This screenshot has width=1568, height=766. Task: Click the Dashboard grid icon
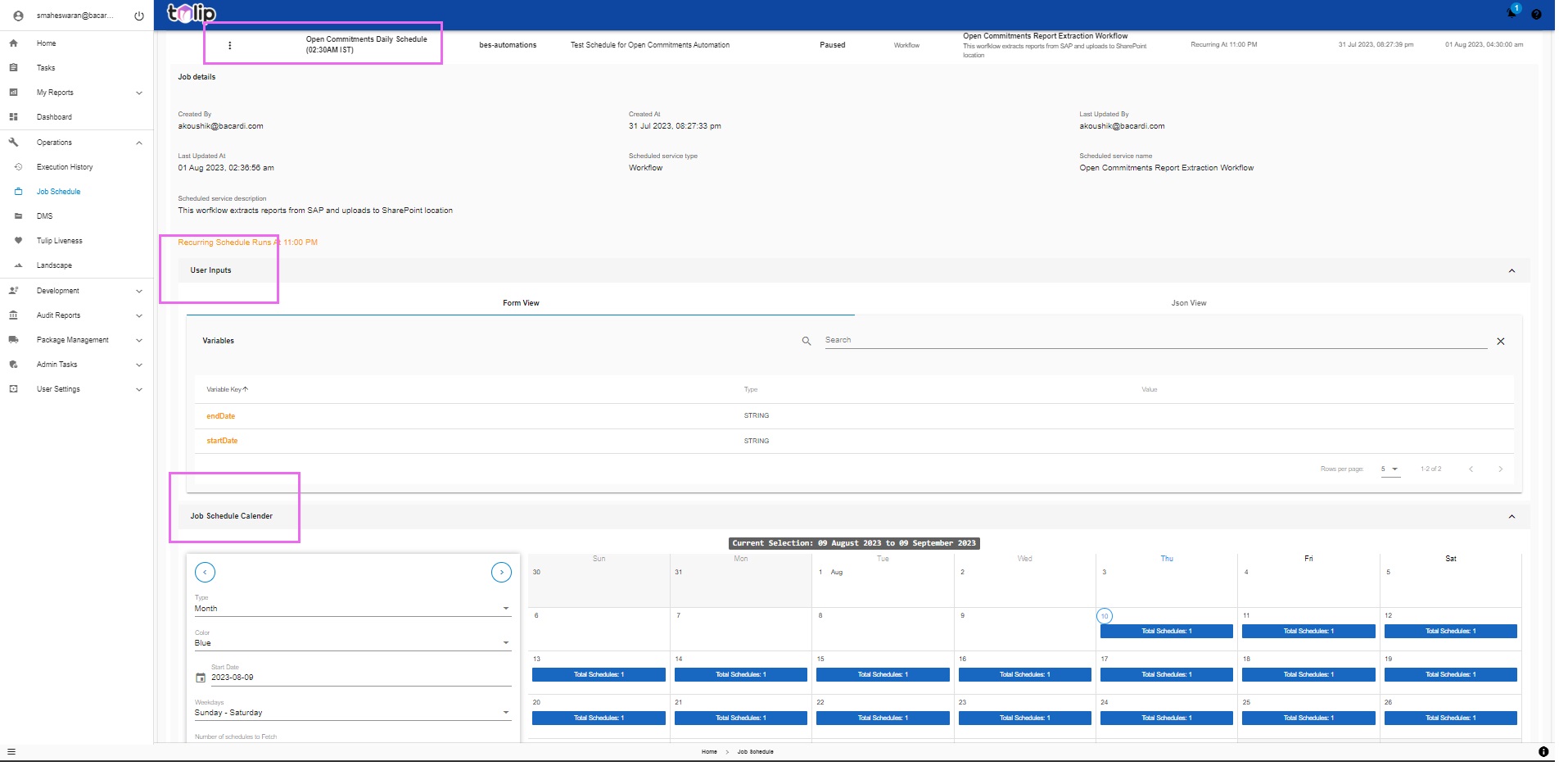tap(13, 117)
